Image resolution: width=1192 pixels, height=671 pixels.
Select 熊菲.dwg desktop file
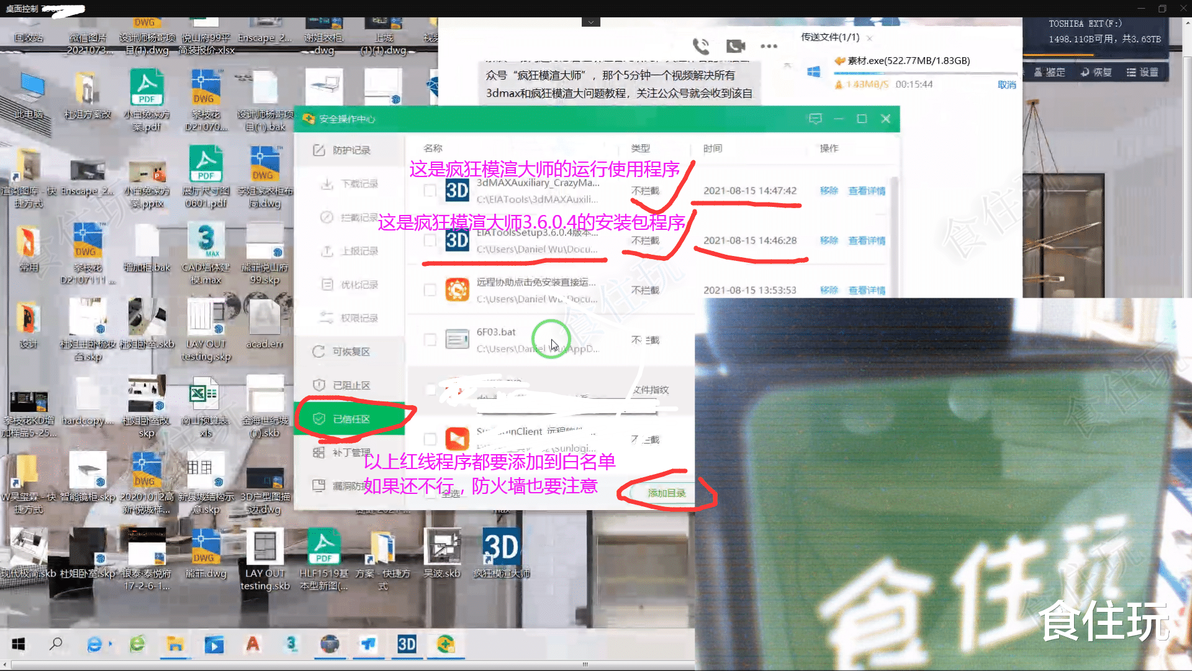205,553
